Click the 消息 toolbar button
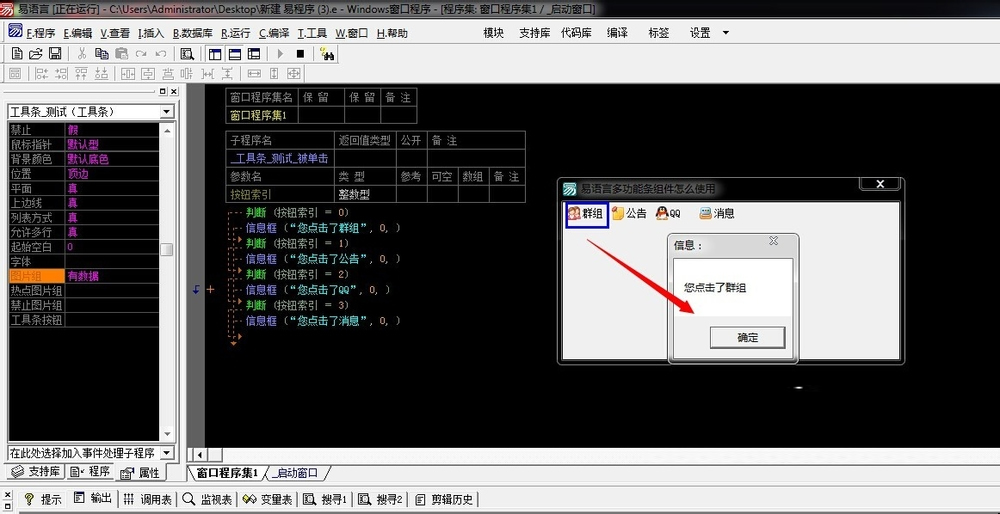The height and width of the screenshot is (514, 1000). click(717, 214)
